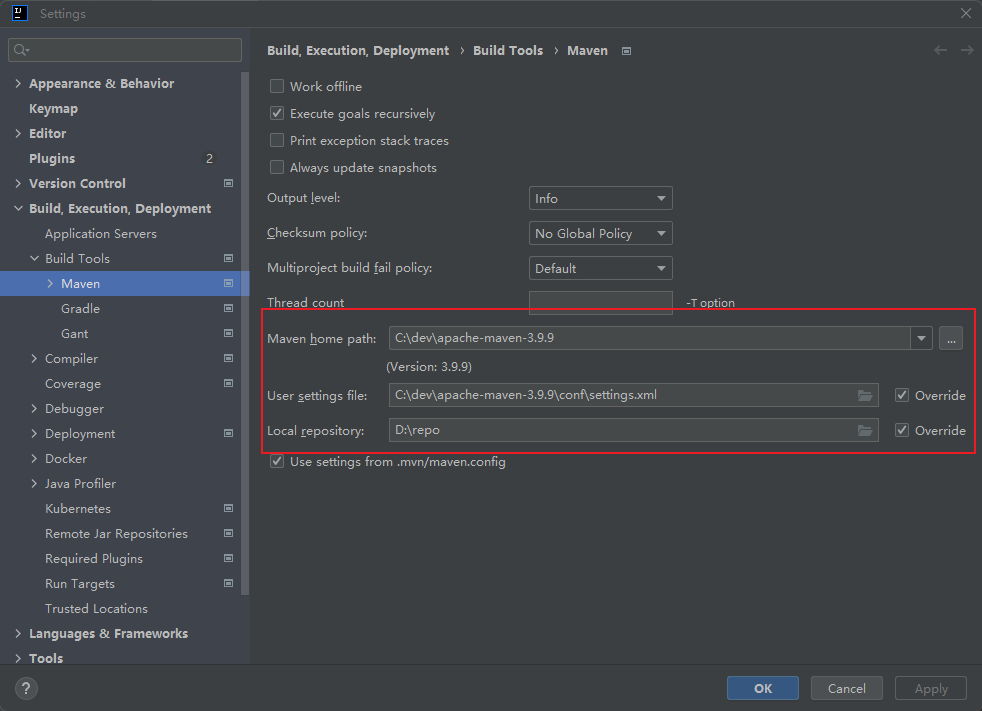Click the Thread count input field
This screenshot has height=711, width=982.
point(600,302)
